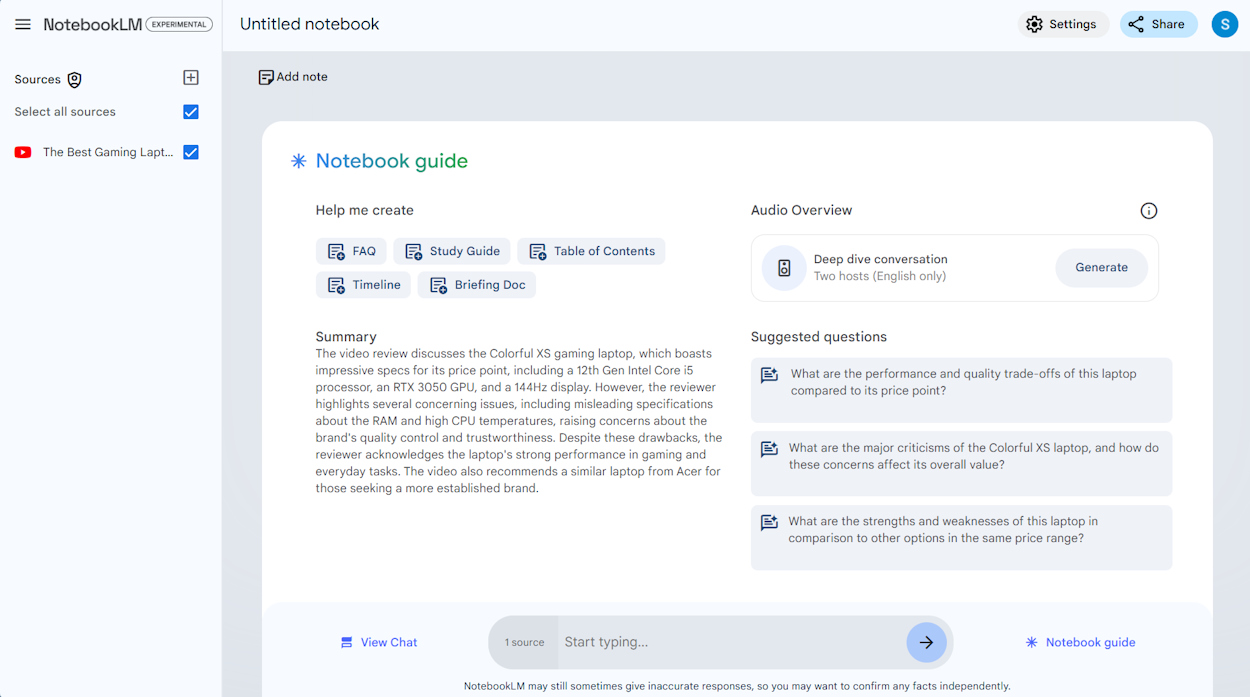Toggle the bottom Notebook guide button
This screenshot has height=697, width=1250.
pos(1080,642)
